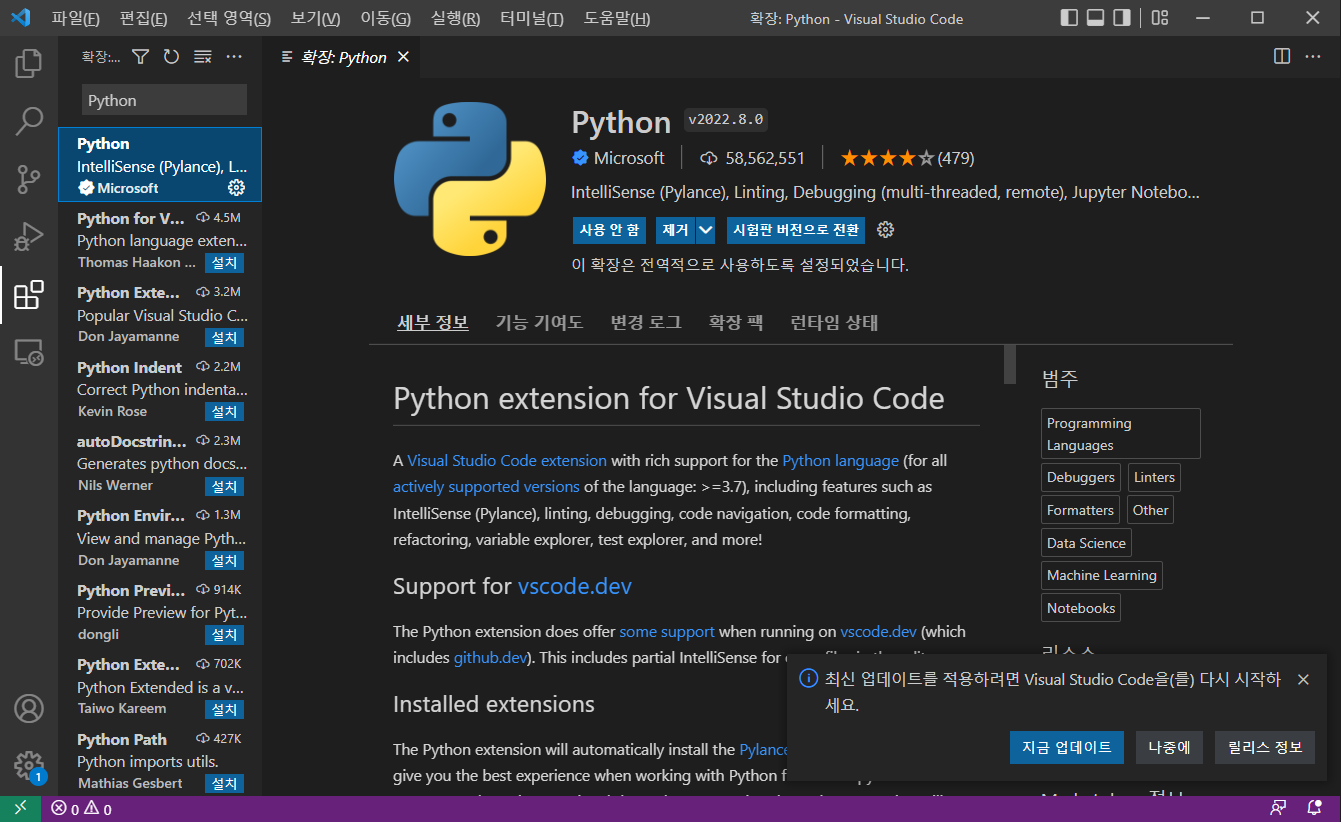This screenshot has width=1341, height=822.
Task: Switch to the 기능 기여도 tab
Action: click(x=539, y=322)
